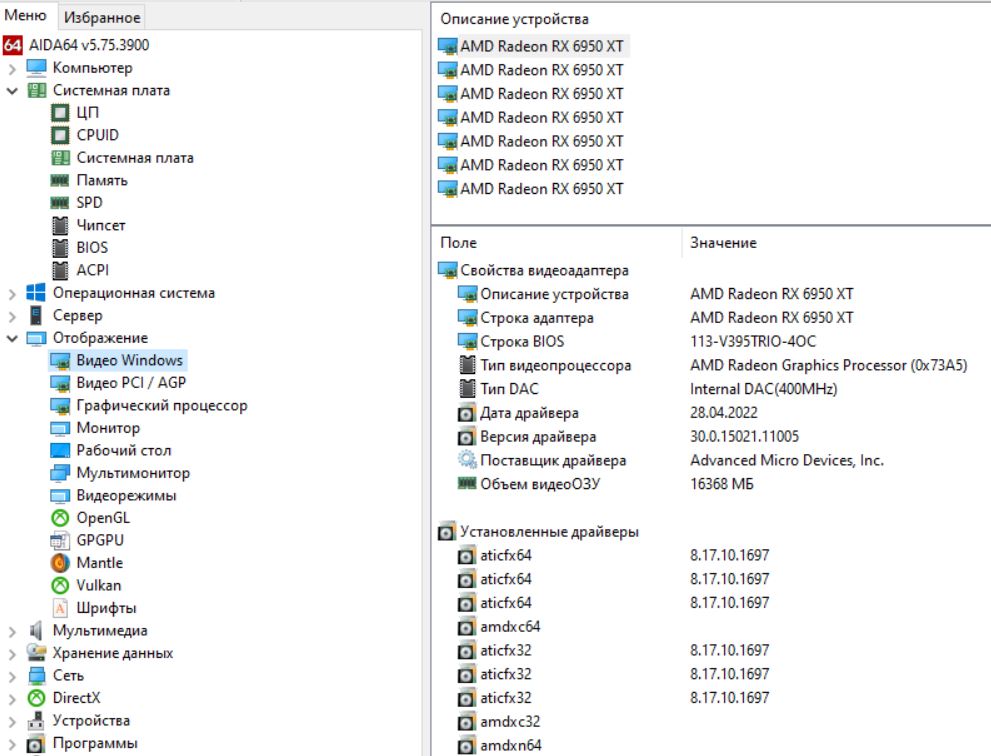The width and height of the screenshot is (991, 756).
Task: Click the AIDA64 red logo icon
Action: click(13, 45)
